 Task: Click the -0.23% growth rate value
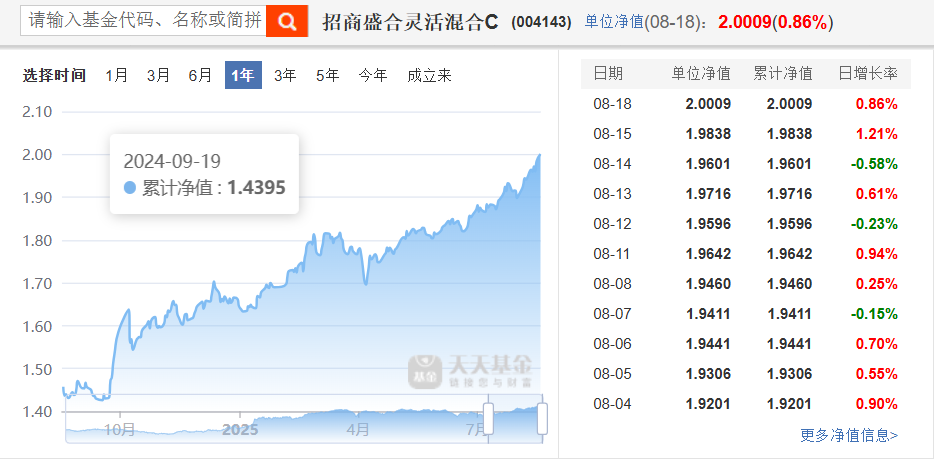pos(874,224)
